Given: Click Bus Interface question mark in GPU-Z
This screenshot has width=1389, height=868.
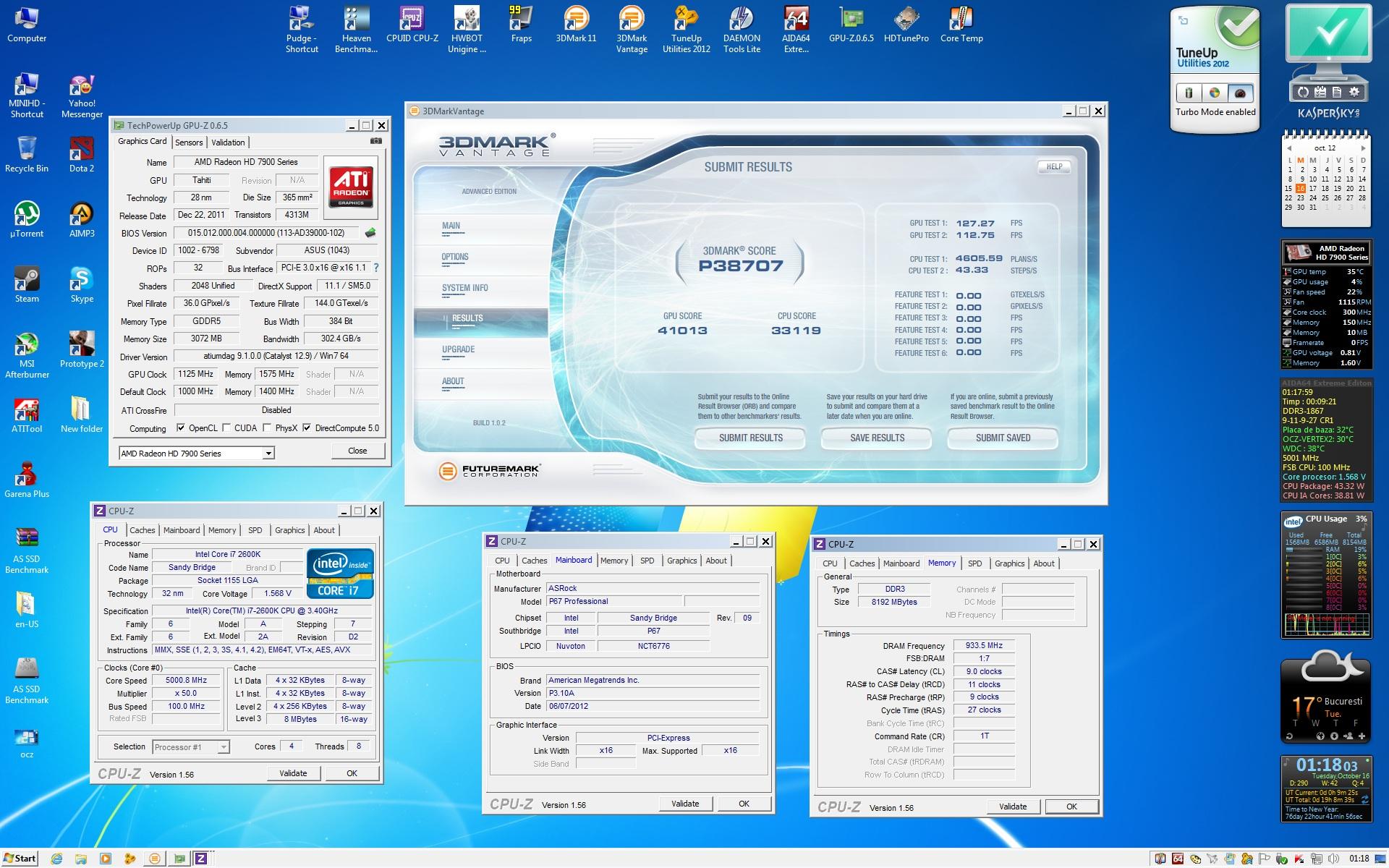Looking at the screenshot, I should click(x=375, y=268).
